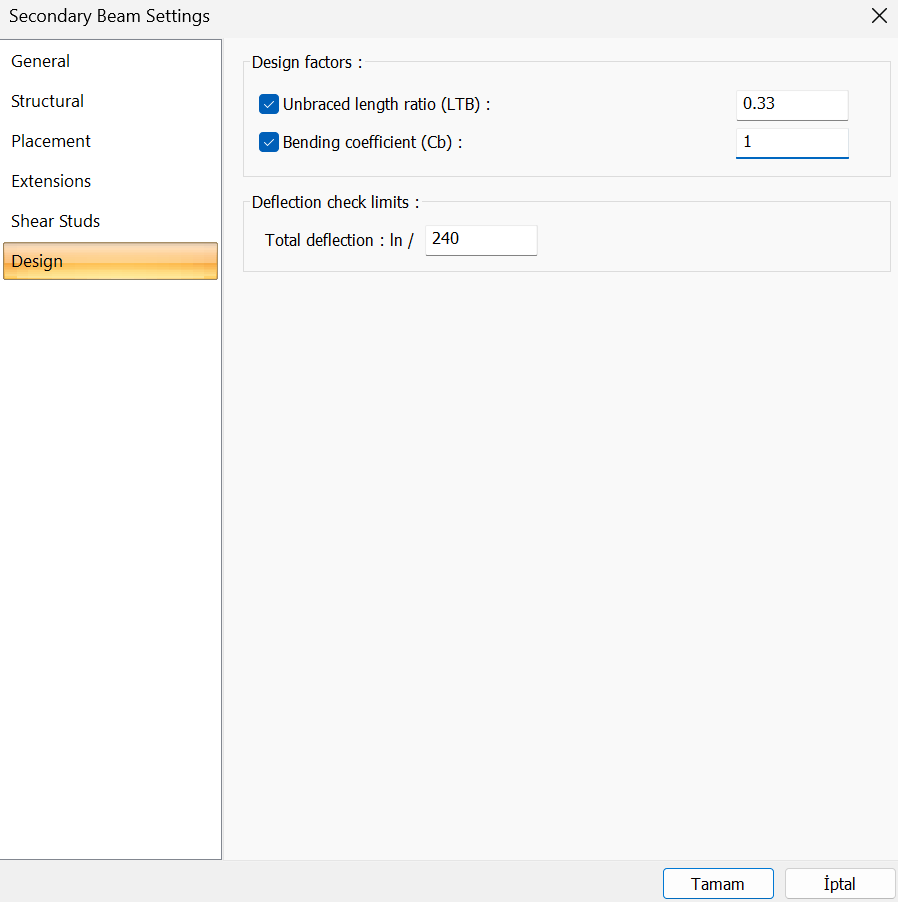Screen dimensions: 898x902
Task: Click the Total deflection limit field
Action: 481,240
